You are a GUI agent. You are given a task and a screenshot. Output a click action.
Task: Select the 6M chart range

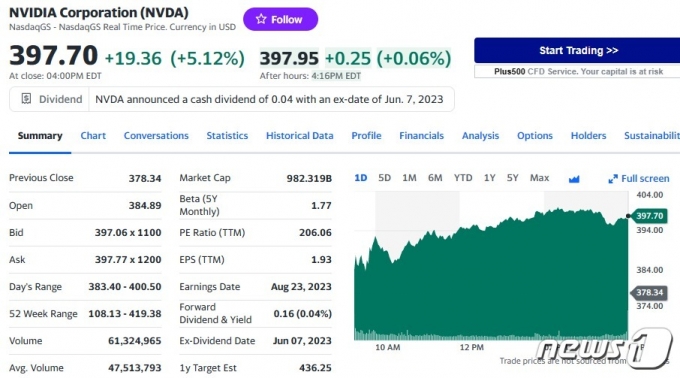click(435, 178)
